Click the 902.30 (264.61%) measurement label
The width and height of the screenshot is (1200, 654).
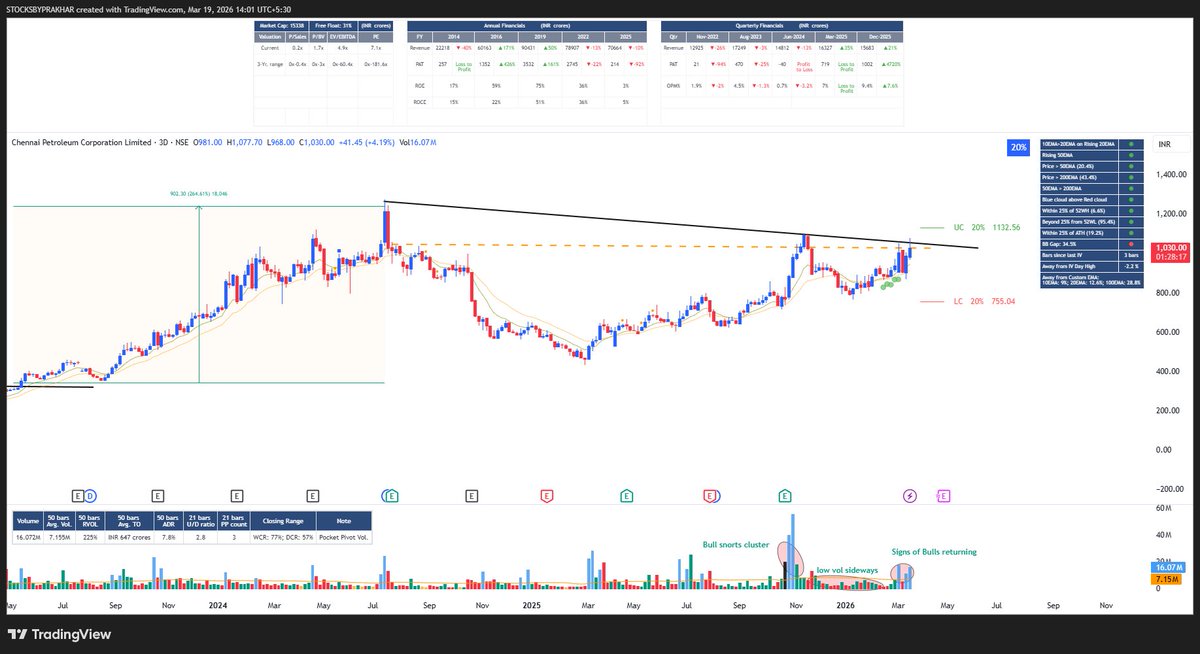(200, 195)
